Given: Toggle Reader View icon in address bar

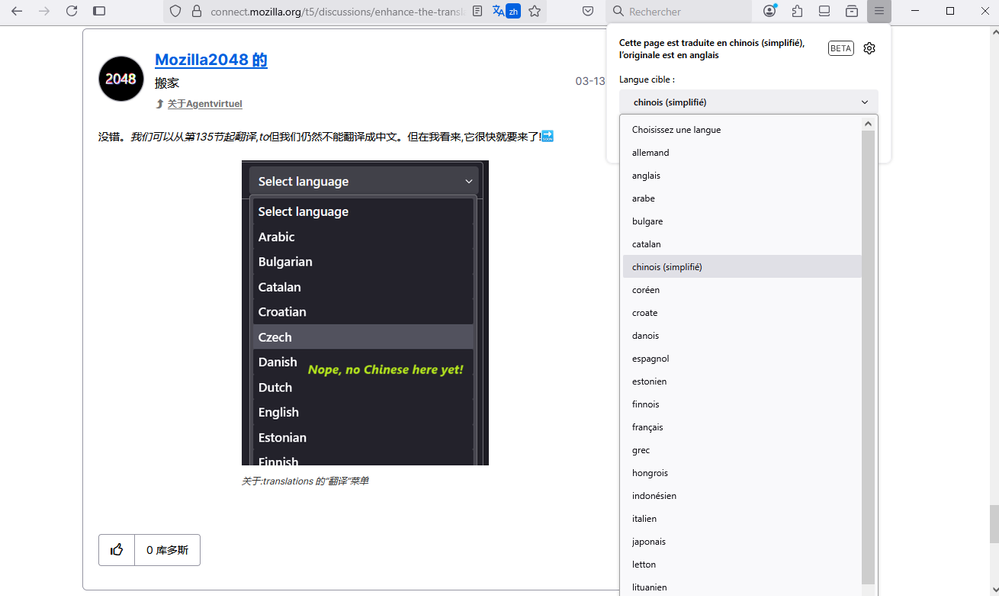Looking at the screenshot, I should 477,11.
